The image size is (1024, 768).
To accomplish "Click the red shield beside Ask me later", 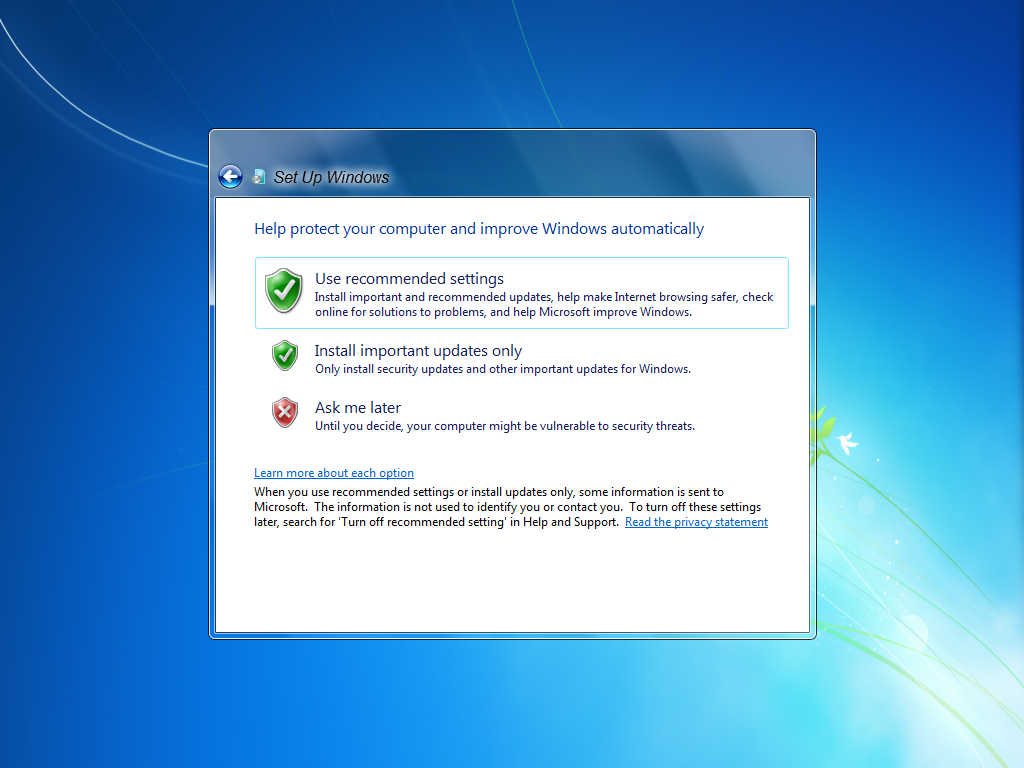I will (285, 412).
